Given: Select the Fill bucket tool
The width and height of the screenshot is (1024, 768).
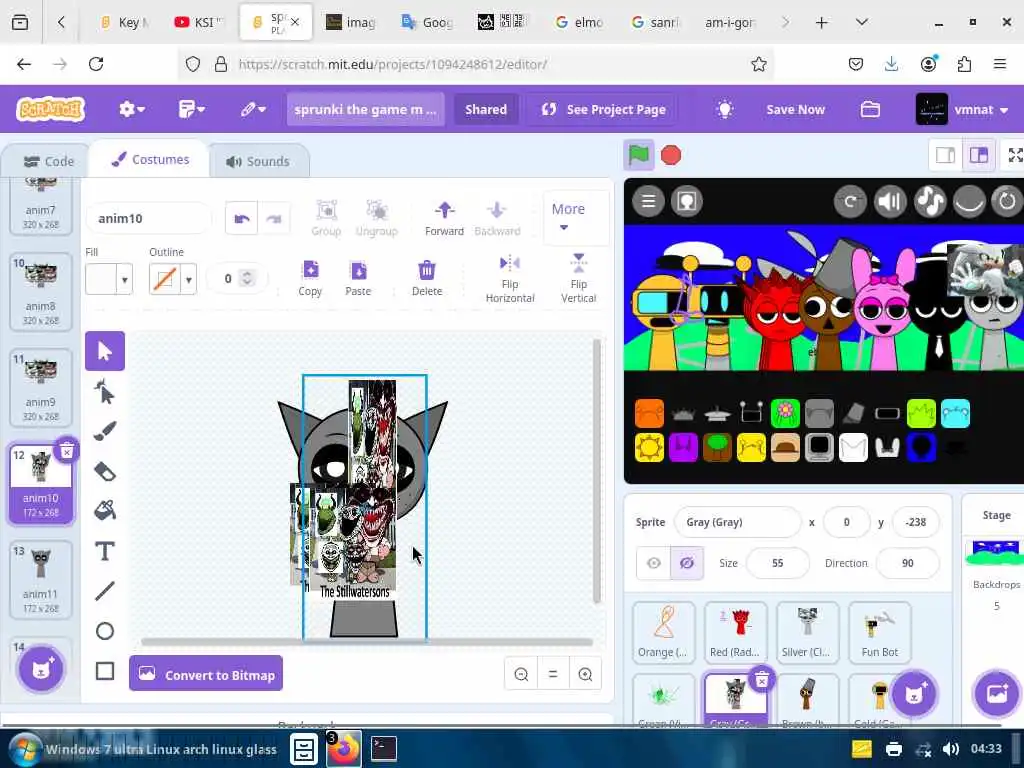Looking at the screenshot, I should click(104, 511).
